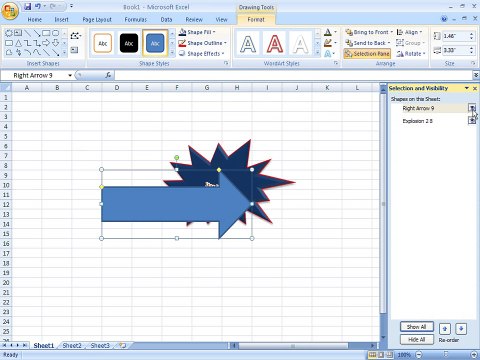Screen dimensions: 480x360
Task: Open the Page Layout tab
Action: pos(97,20)
